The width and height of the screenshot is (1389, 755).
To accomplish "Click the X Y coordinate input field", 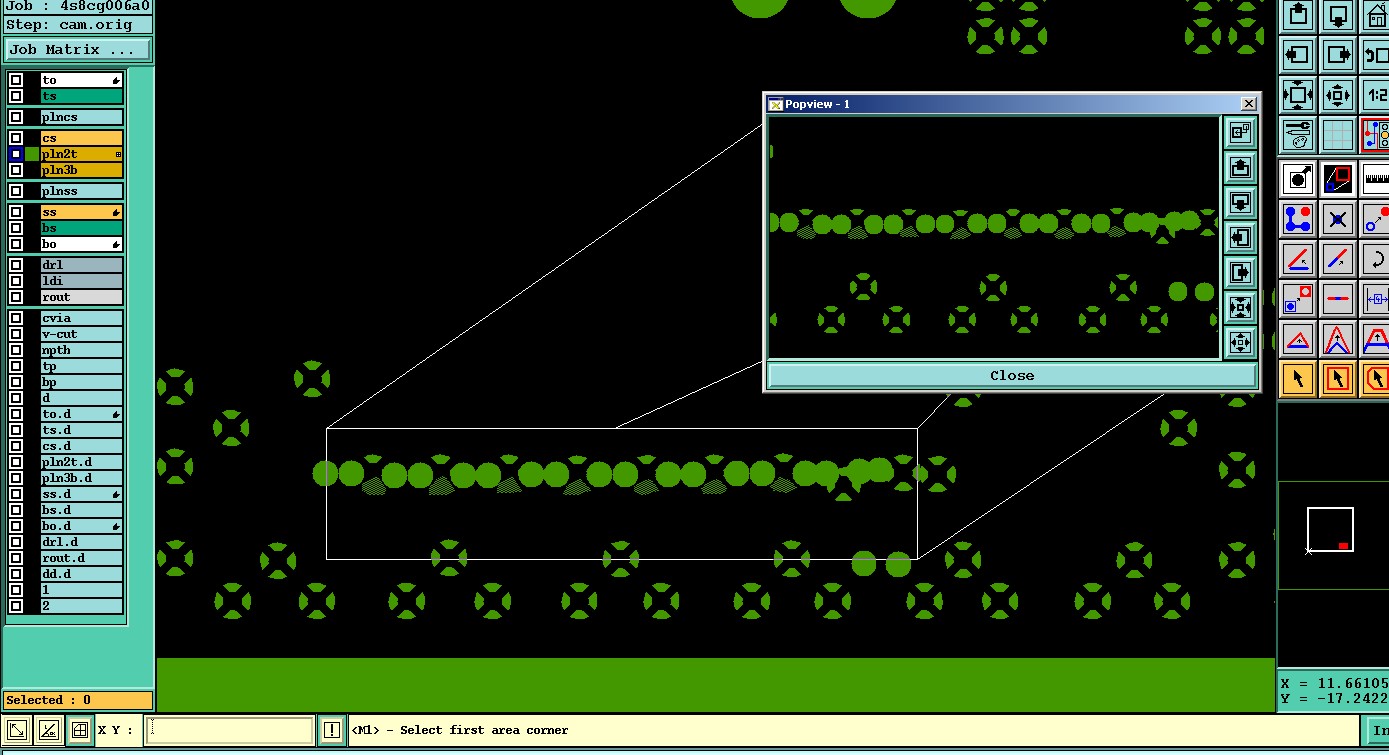I will click(x=229, y=730).
